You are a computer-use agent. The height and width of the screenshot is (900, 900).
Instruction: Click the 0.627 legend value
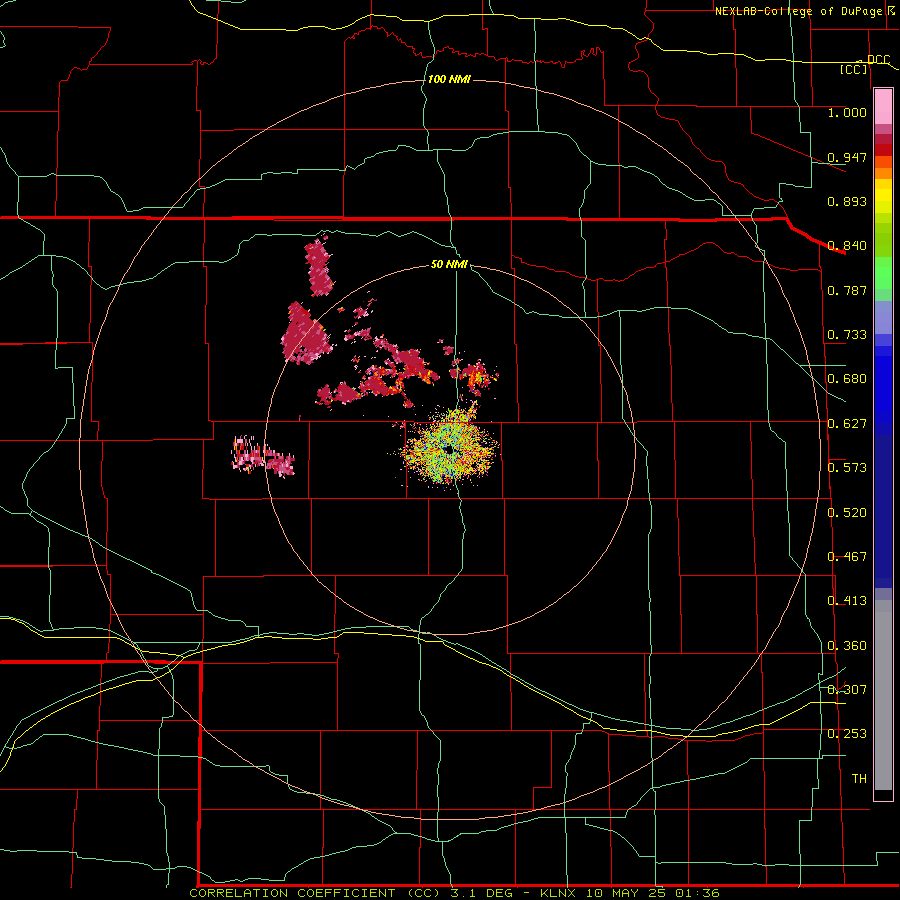pos(847,424)
